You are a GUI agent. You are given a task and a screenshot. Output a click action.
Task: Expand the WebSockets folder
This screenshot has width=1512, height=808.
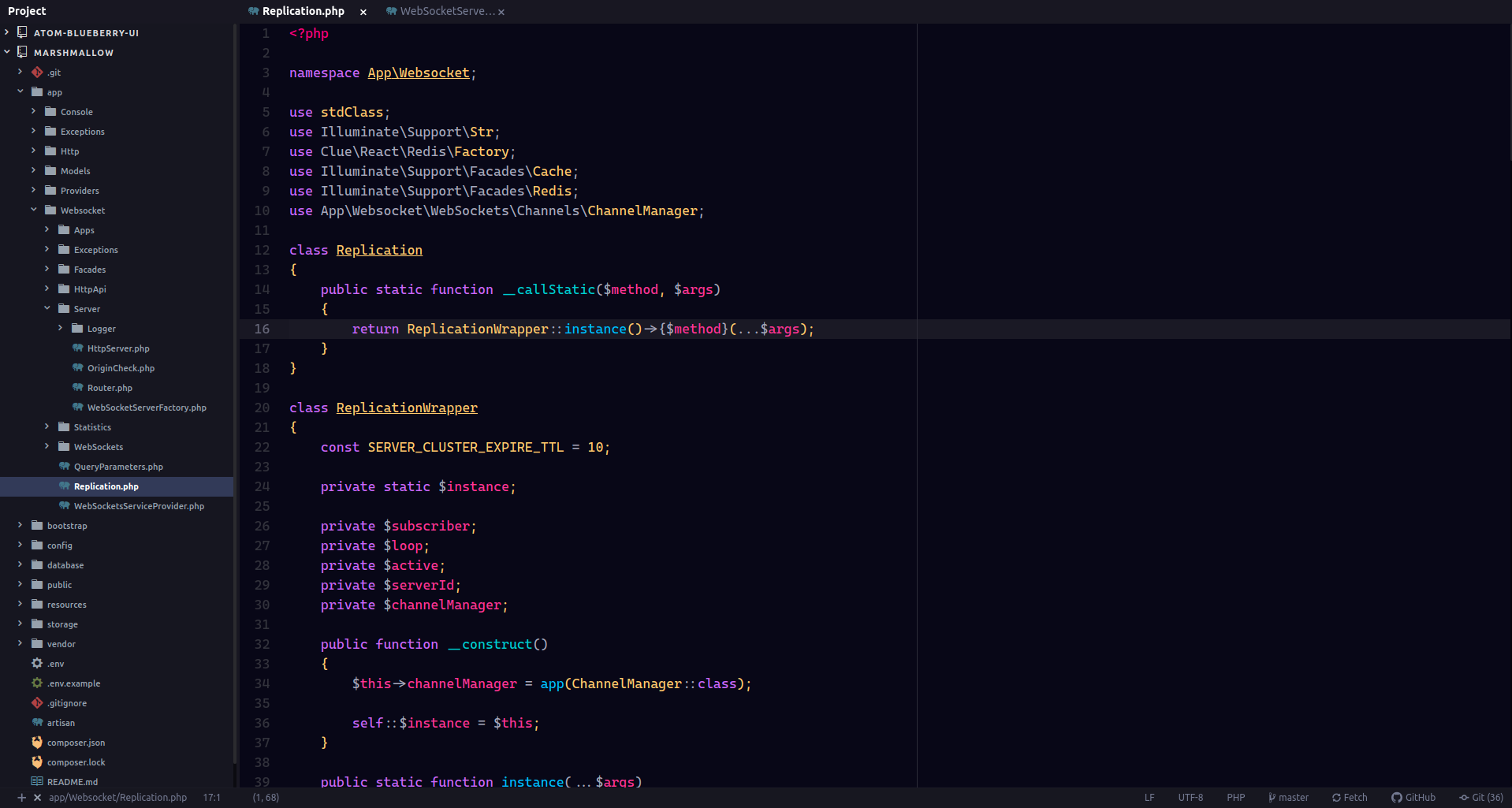coord(47,446)
